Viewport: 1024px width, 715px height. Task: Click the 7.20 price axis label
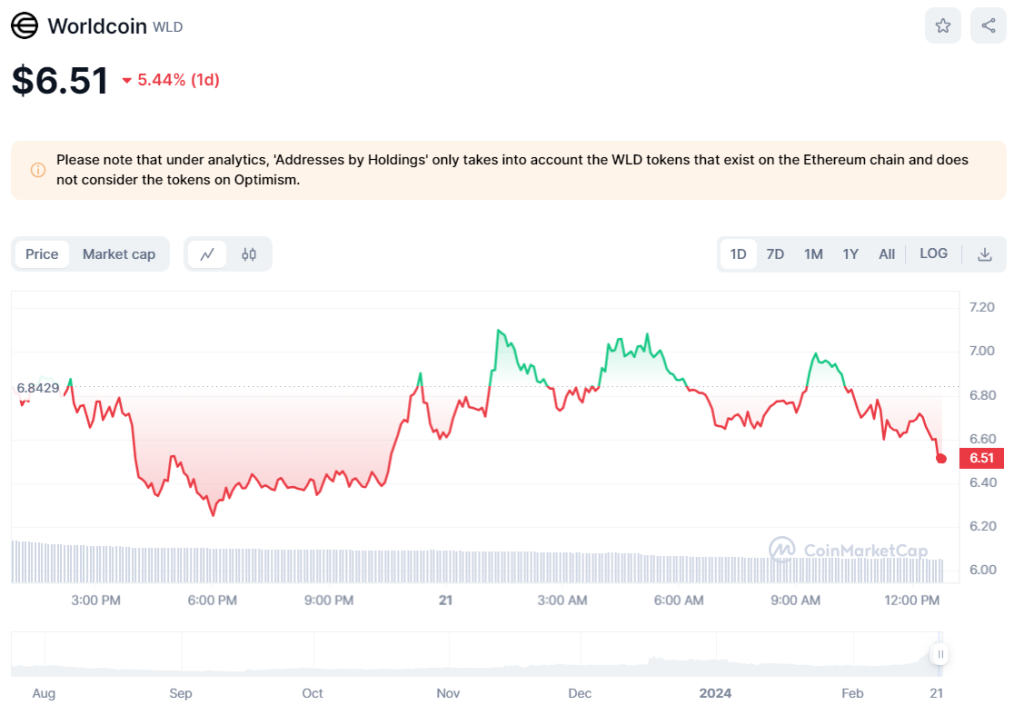coord(982,307)
